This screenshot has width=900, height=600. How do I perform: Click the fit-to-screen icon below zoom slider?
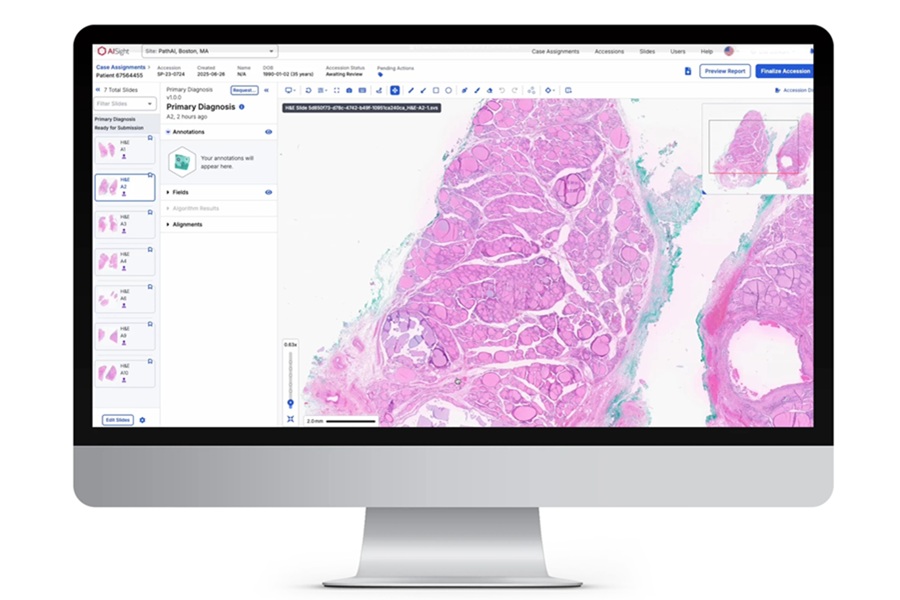pos(290,419)
